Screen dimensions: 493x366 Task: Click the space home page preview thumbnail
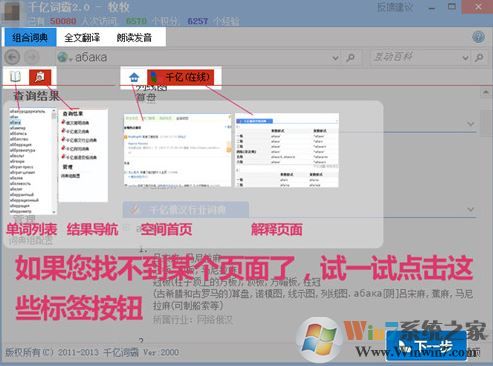click(x=178, y=150)
